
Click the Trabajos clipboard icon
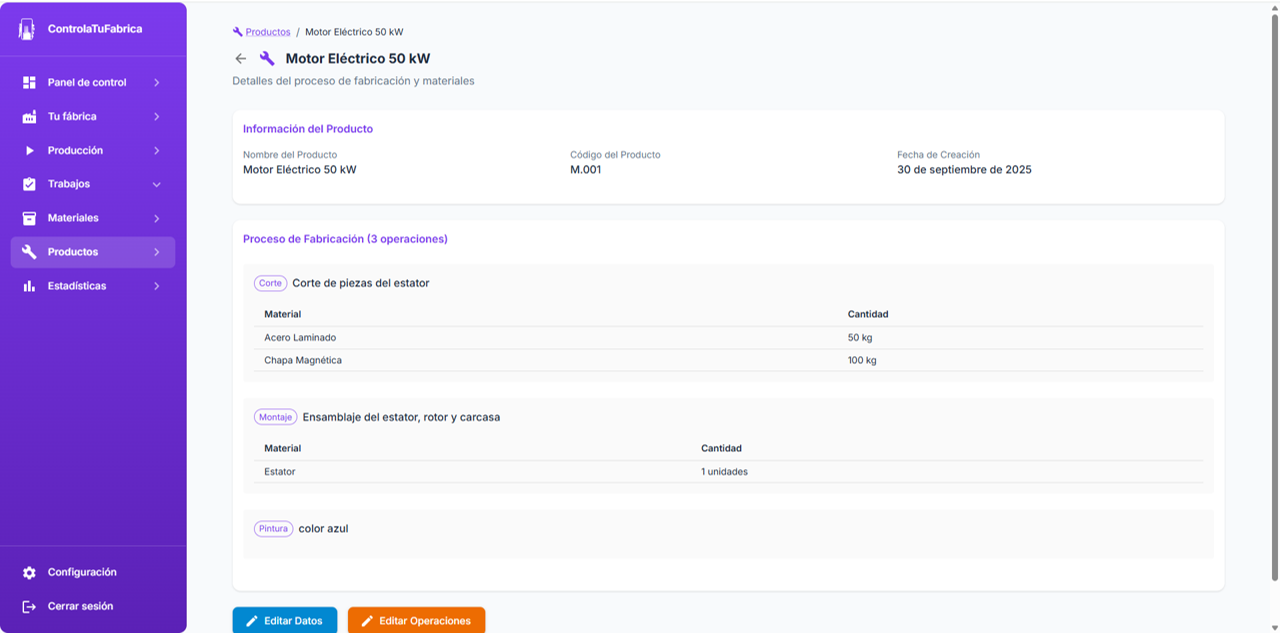29,185
